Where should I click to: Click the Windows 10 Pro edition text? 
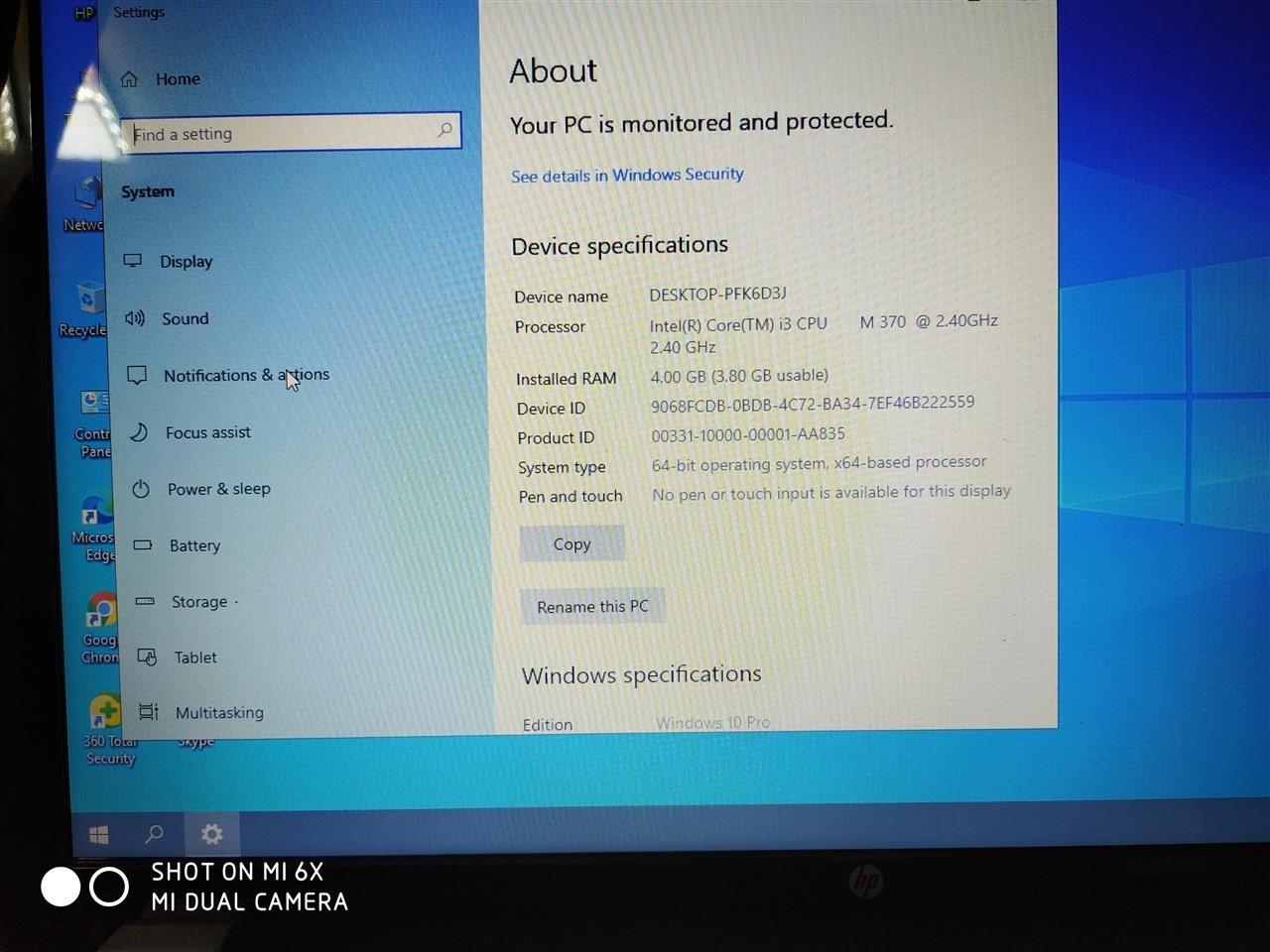pyautogui.click(x=713, y=723)
